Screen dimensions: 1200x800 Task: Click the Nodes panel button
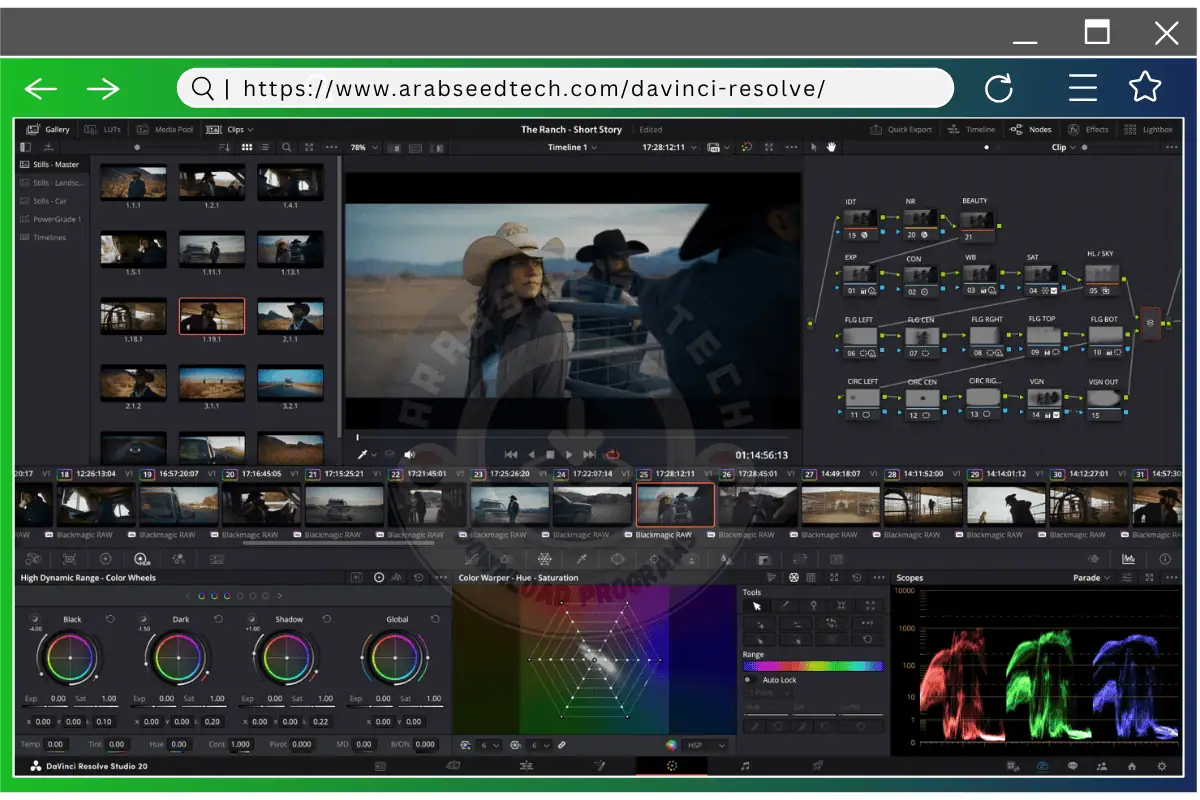pyautogui.click(x=1031, y=129)
